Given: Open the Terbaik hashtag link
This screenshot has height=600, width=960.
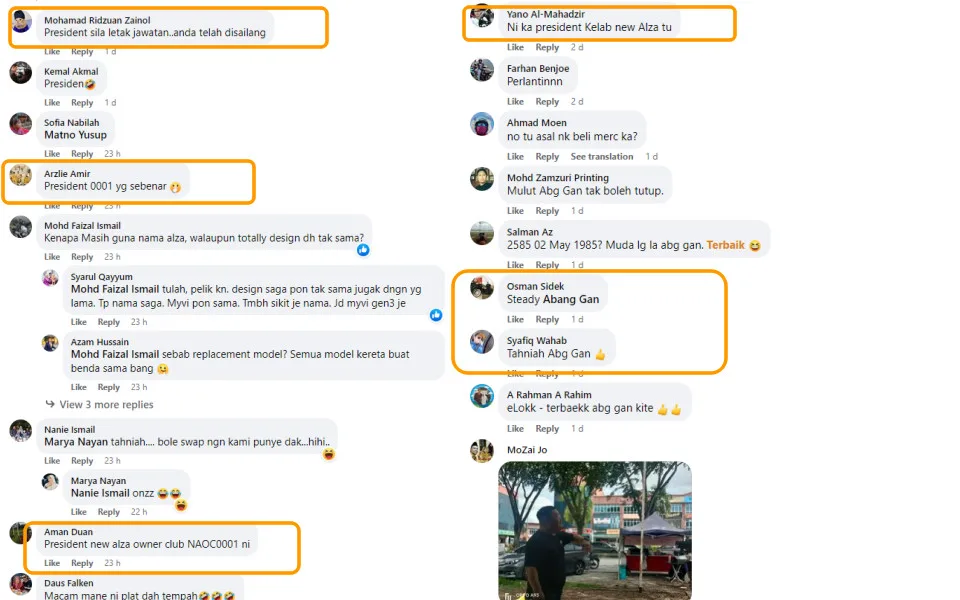Looking at the screenshot, I should tap(726, 245).
